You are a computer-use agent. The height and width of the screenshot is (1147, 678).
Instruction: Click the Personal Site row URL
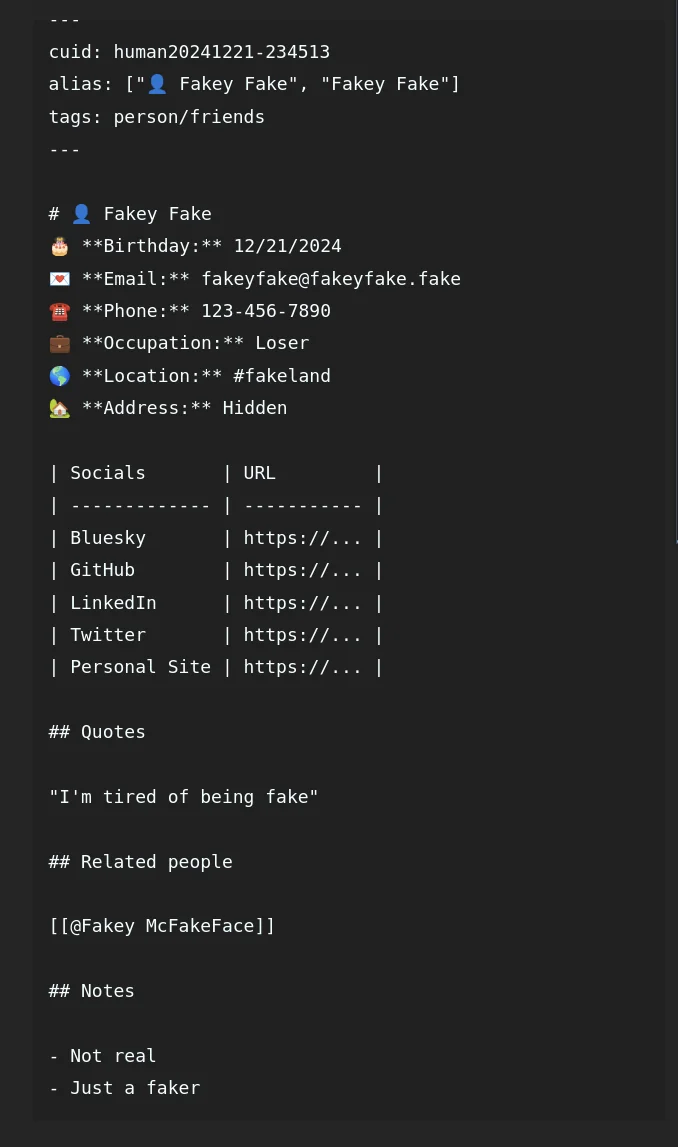pos(302,667)
